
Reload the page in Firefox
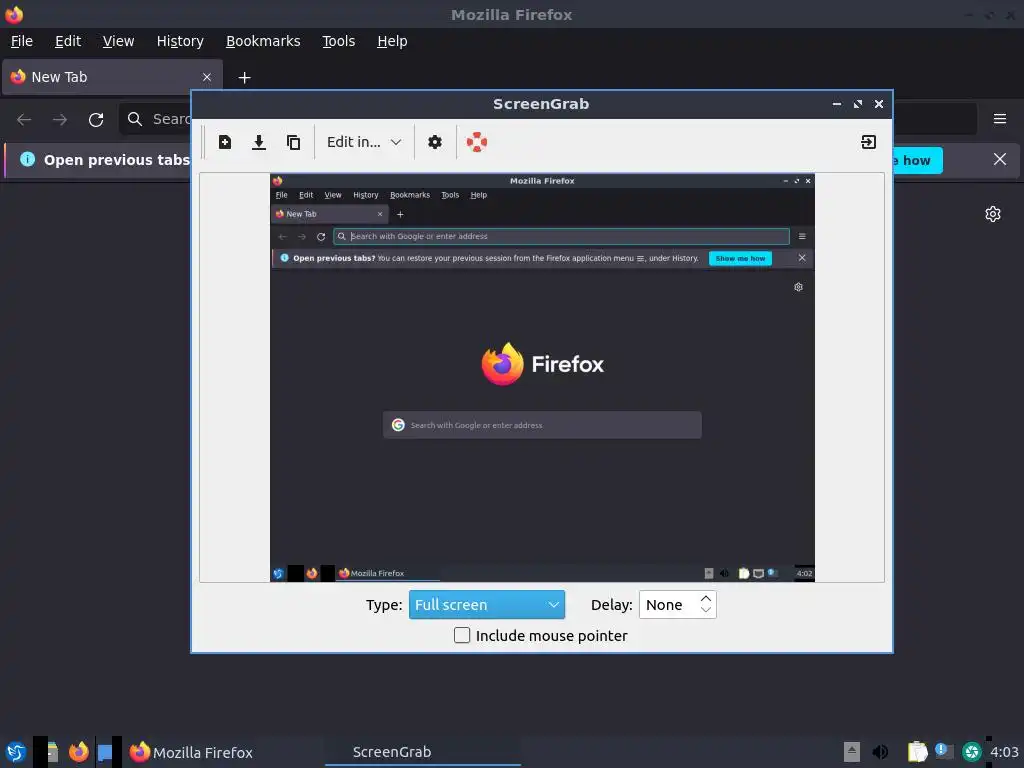(x=96, y=120)
